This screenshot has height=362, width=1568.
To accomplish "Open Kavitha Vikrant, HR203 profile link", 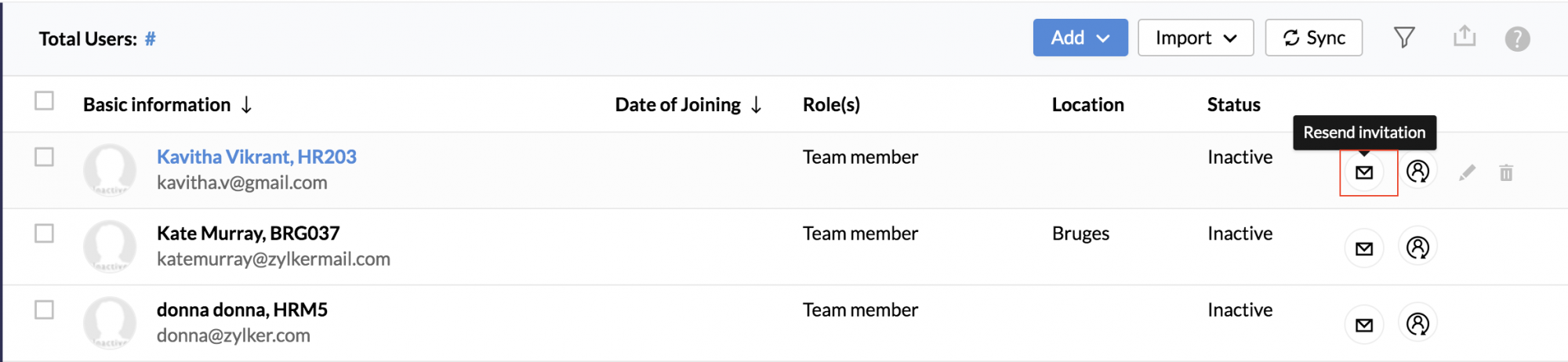I will pos(256,157).
